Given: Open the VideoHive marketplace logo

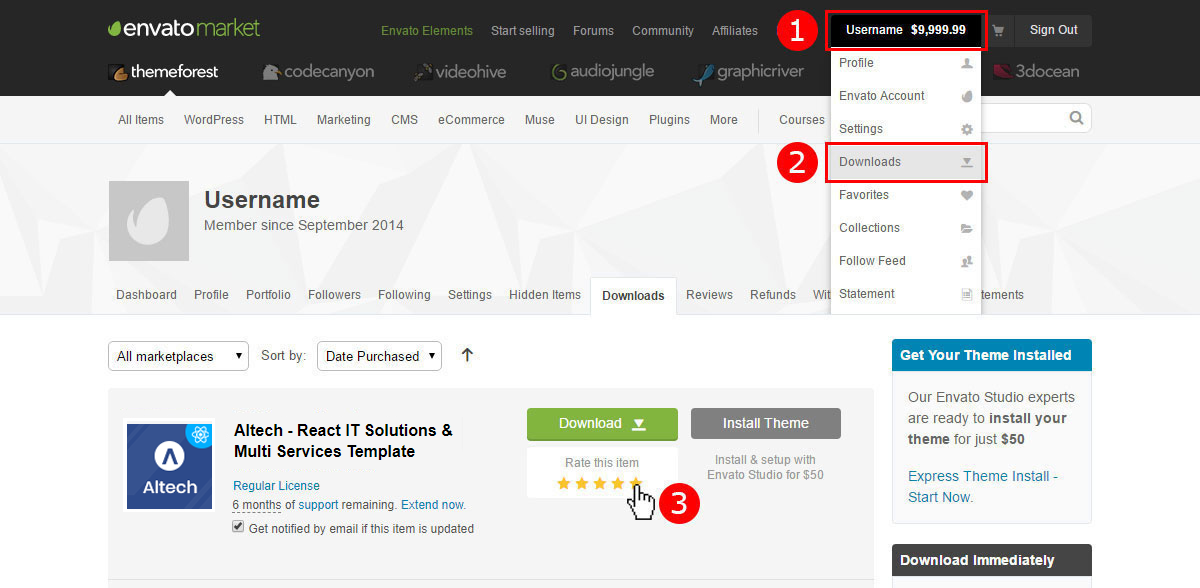Looking at the screenshot, I should pos(460,72).
